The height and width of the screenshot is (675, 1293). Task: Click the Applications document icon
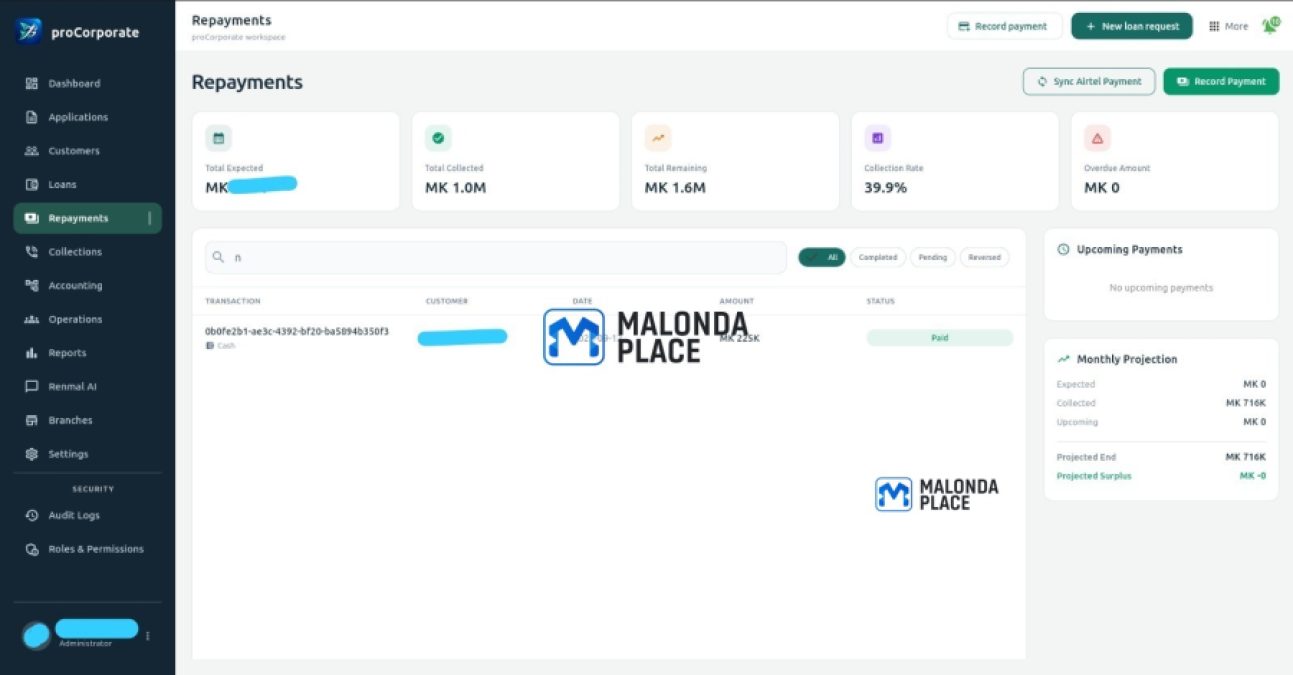[x=31, y=117]
